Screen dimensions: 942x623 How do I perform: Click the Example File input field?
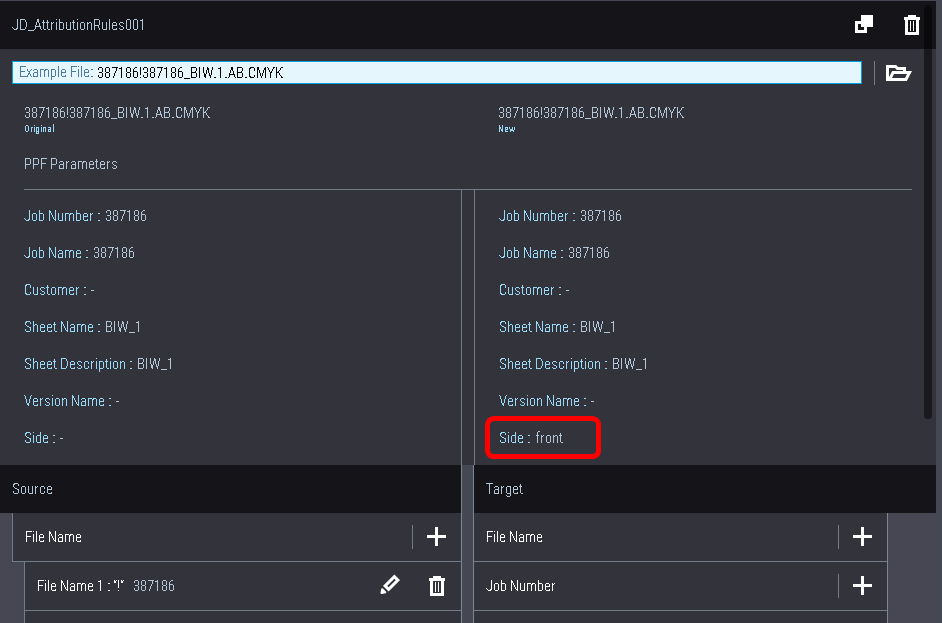point(437,73)
